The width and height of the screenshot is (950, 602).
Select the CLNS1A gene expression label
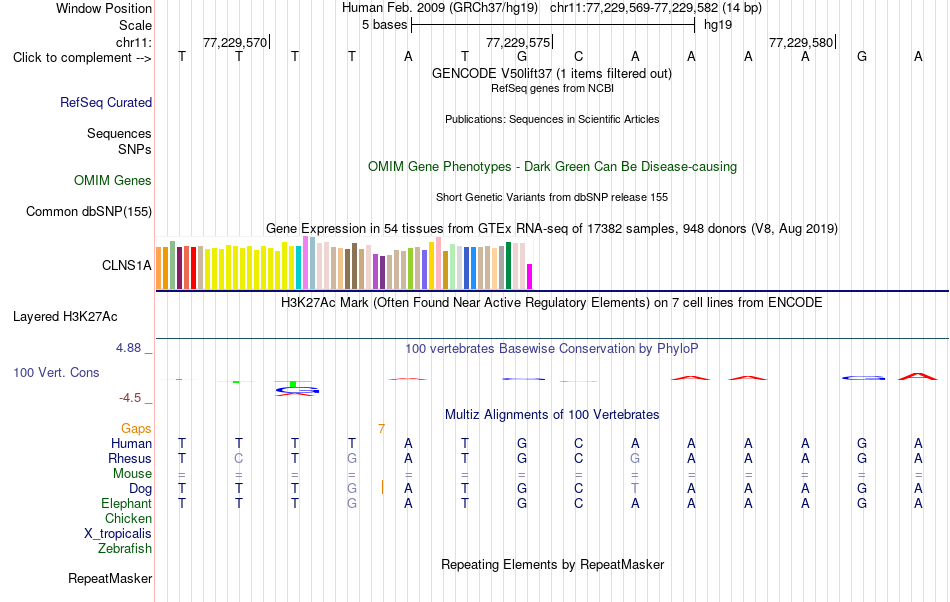(x=127, y=265)
